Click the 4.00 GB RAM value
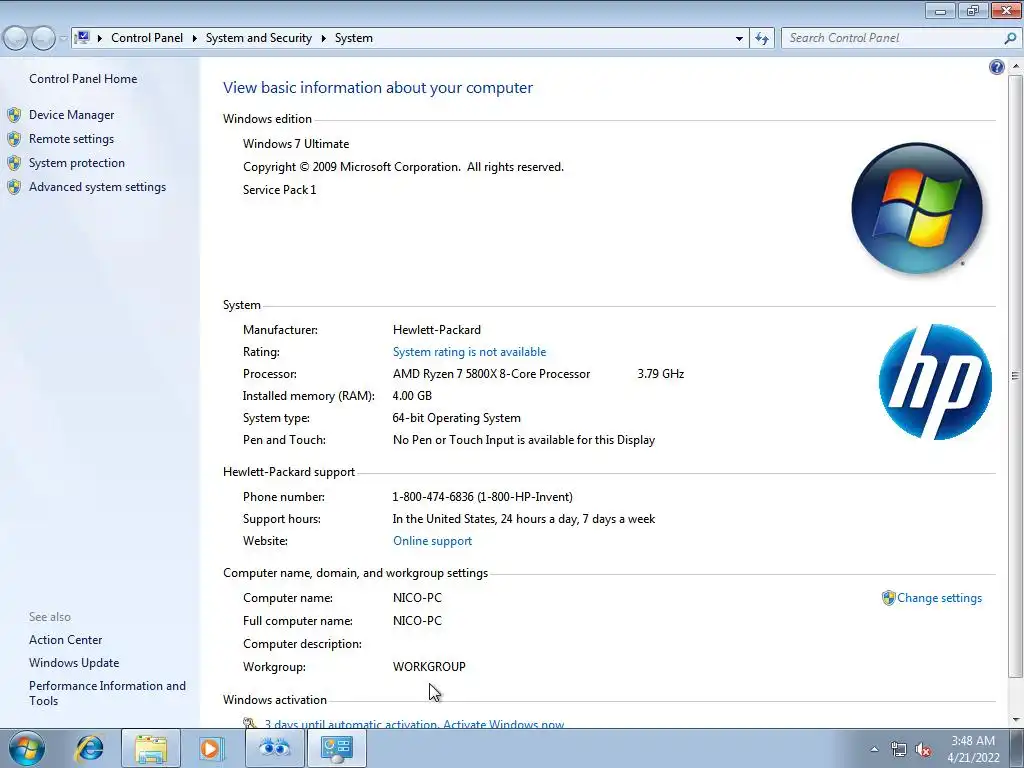Screen dimensions: 1024x768 pos(412,396)
